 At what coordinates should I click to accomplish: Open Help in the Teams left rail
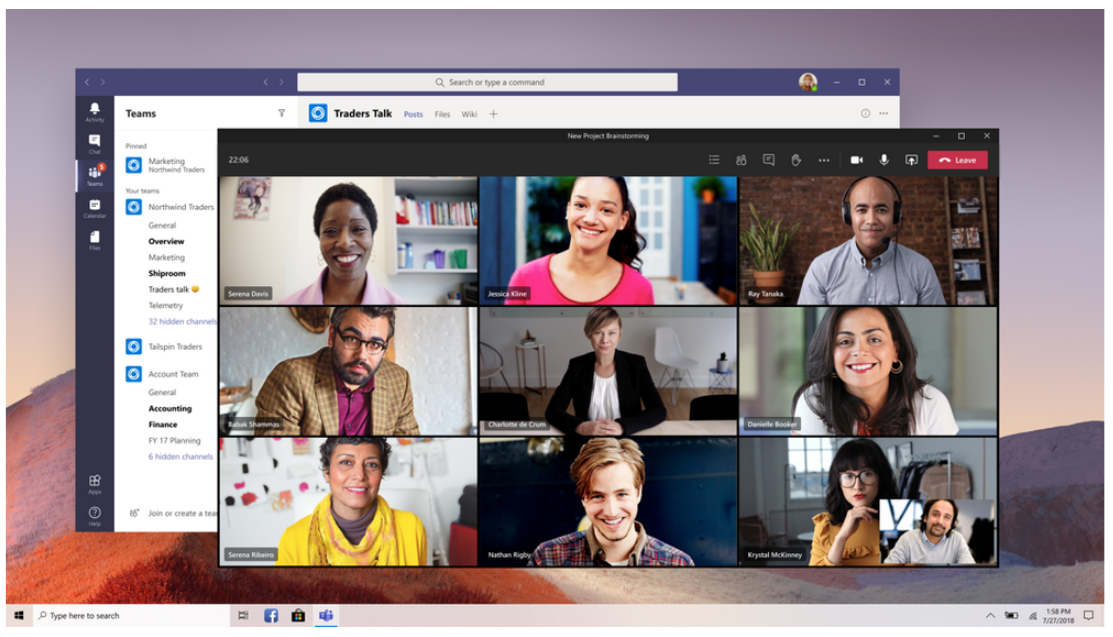(x=94, y=516)
